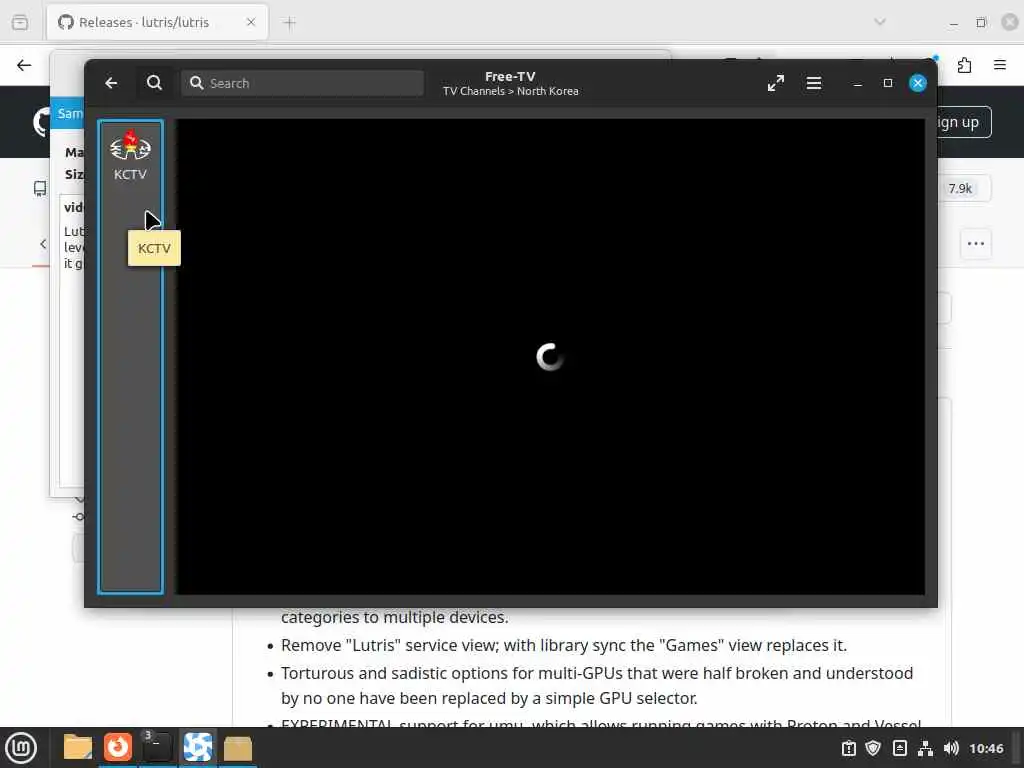Switch to the Terminal taskbar button
1024x768 pixels.
pyautogui.click(x=157, y=748)
